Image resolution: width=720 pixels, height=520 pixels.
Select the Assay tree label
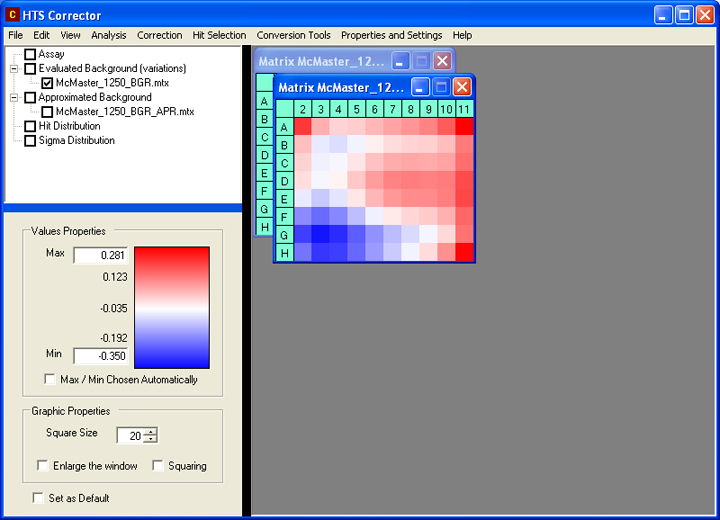[51, 54]
